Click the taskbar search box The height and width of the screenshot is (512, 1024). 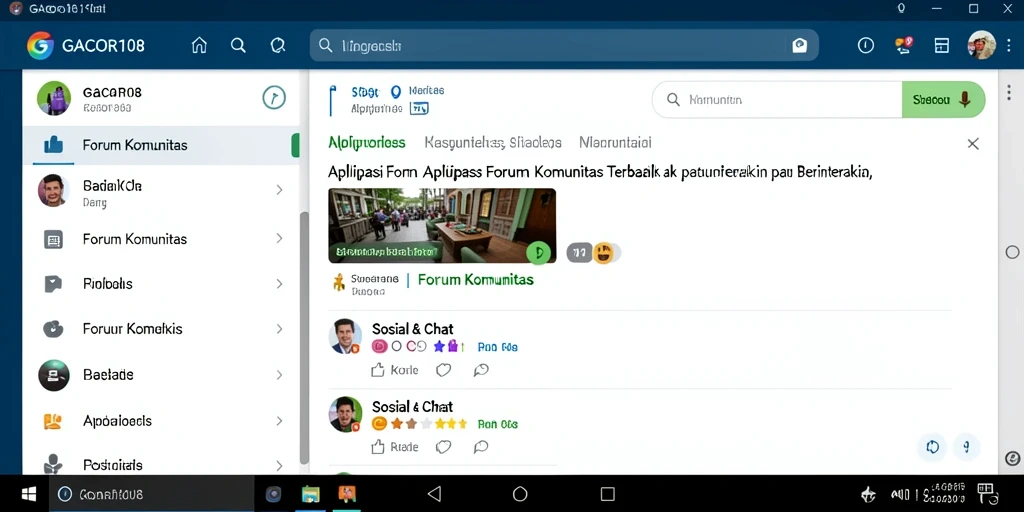point(152,494)
